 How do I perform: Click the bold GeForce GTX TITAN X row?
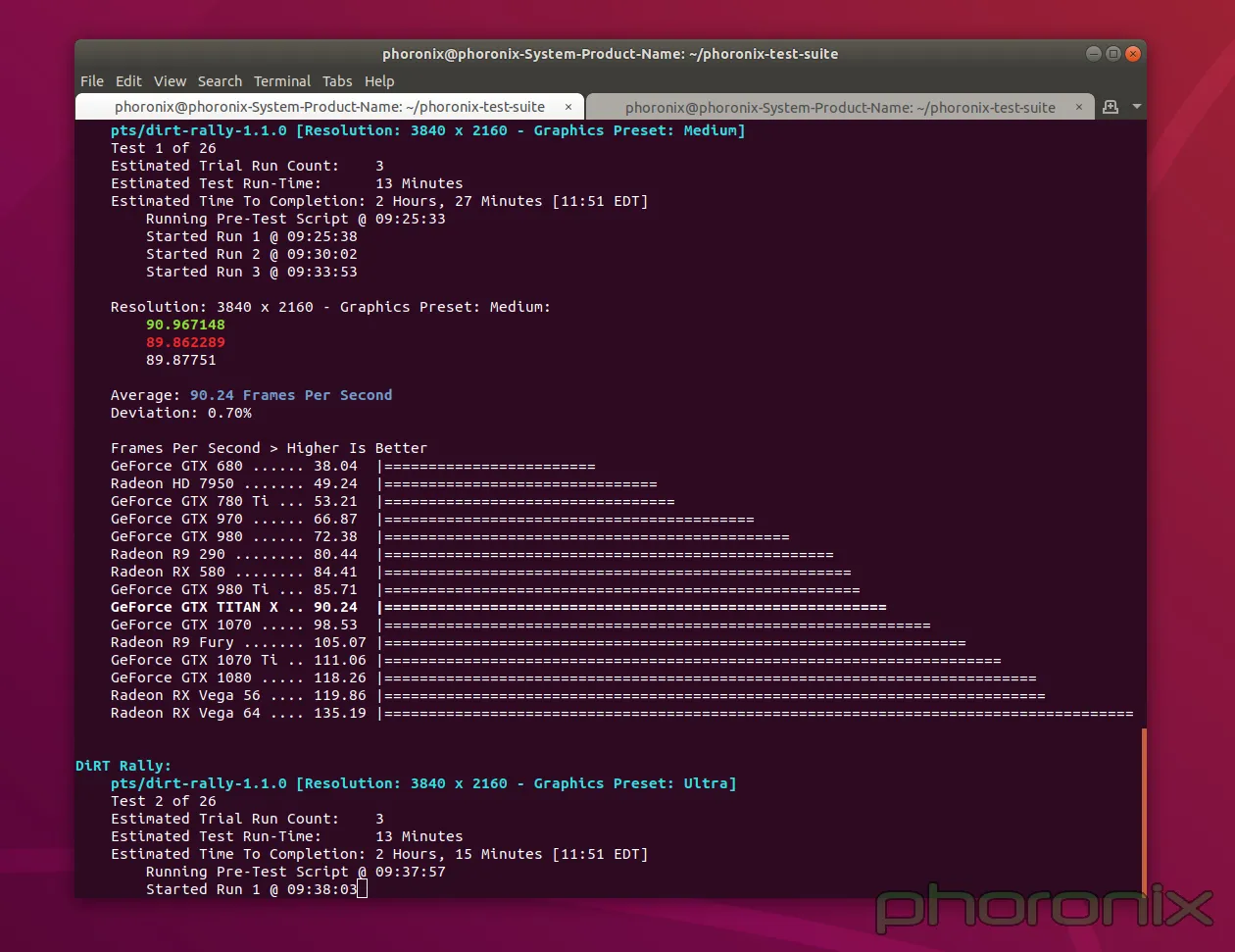click(x=498, y=607)
